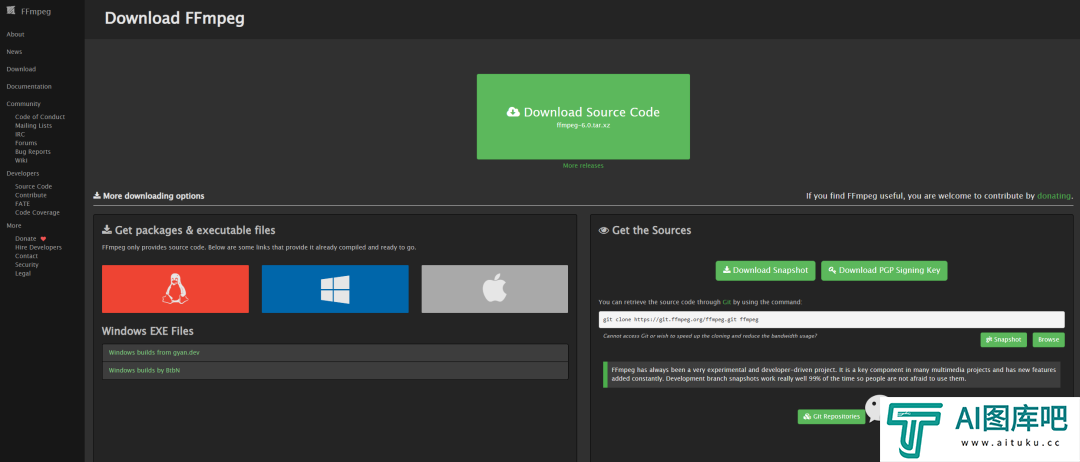Open the Contribute link

point(31,196)
